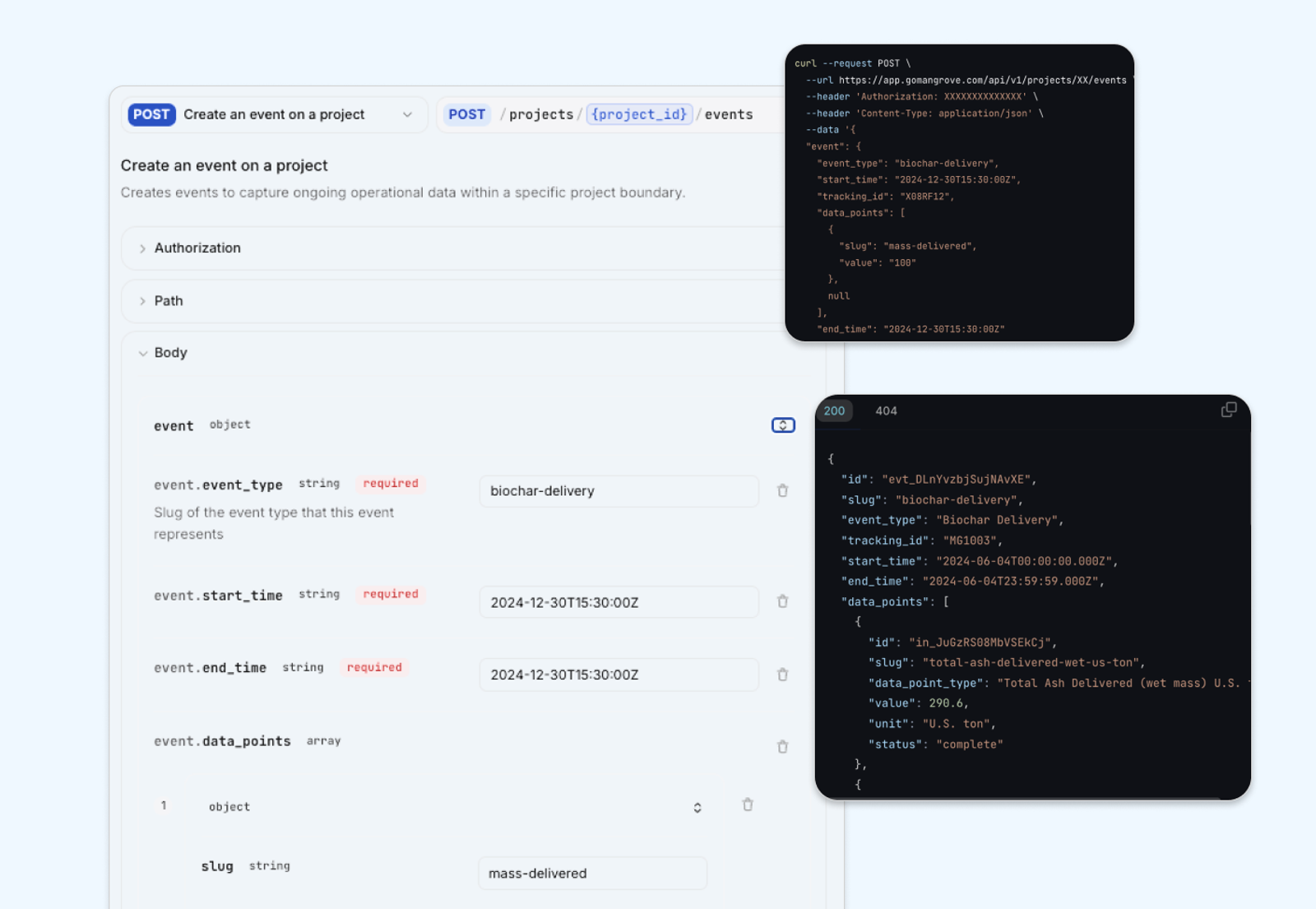Delete the event.end_time field
1316x909 pixels.
point(782,675)
